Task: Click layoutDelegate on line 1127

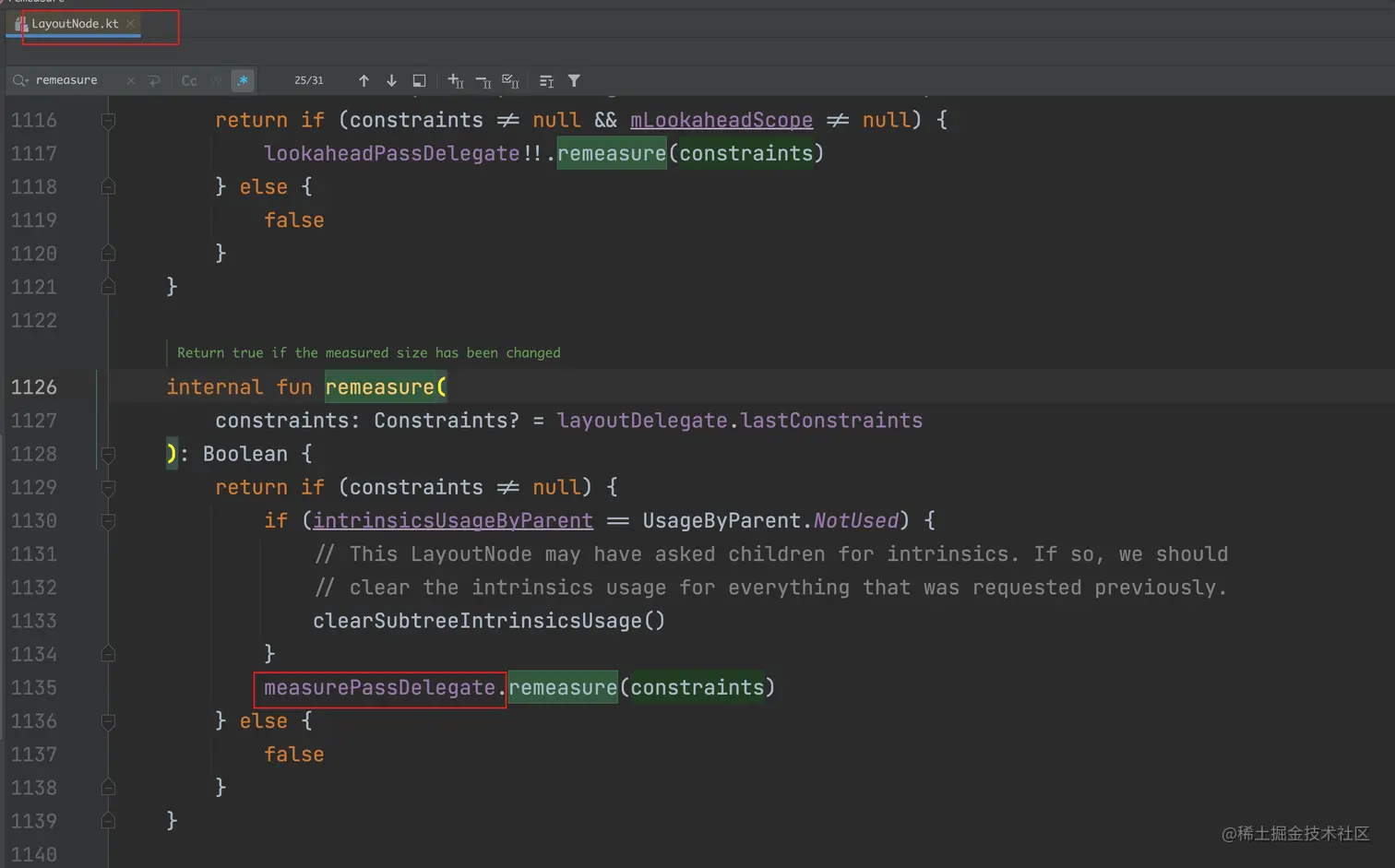Action: click(642, 421)
